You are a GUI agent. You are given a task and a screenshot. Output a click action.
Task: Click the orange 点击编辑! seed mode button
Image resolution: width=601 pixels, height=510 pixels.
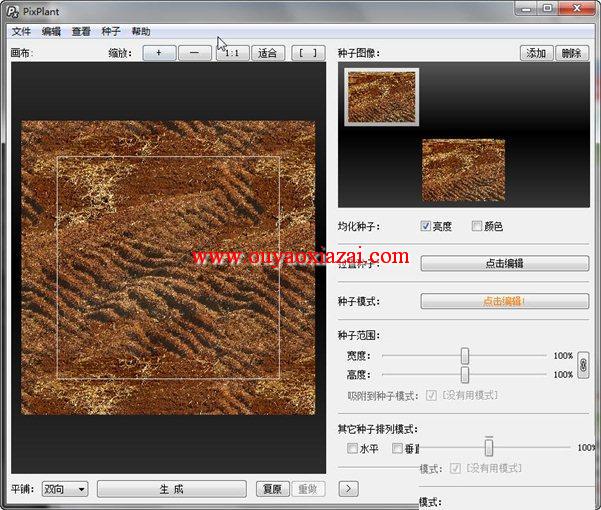point(505,301)
